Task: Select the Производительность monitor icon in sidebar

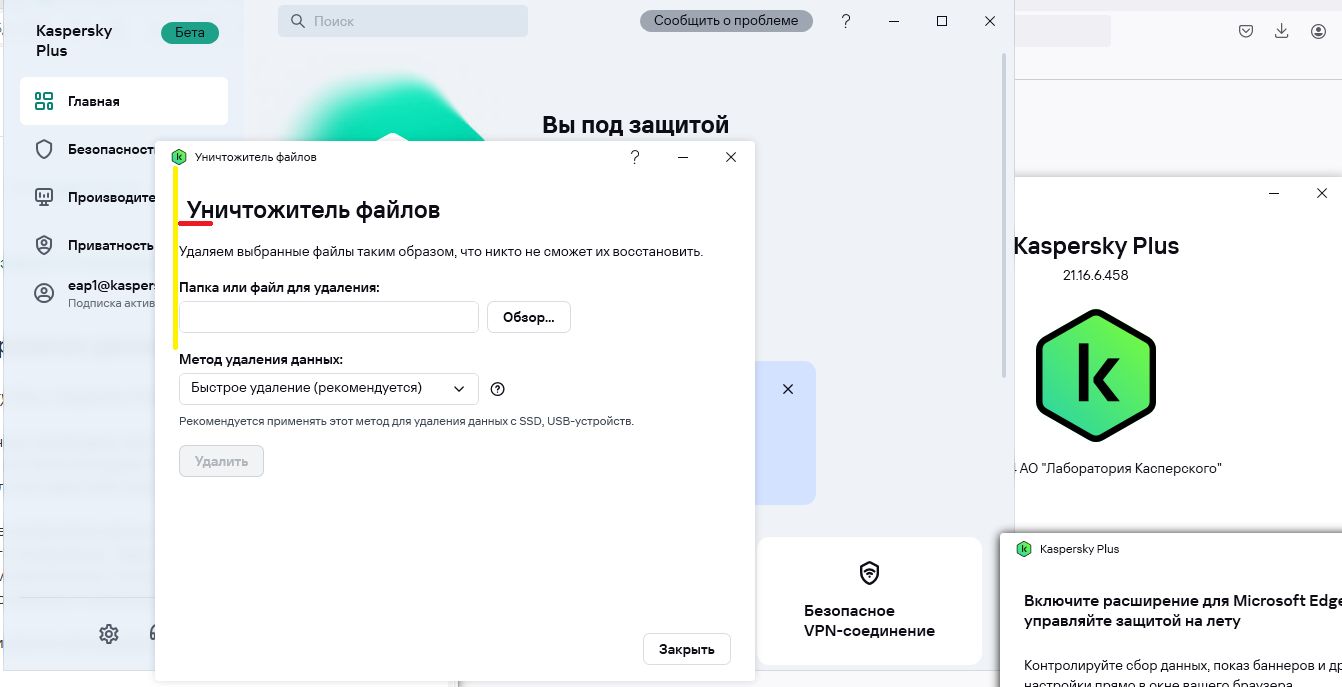Action: tap(44, 197)
